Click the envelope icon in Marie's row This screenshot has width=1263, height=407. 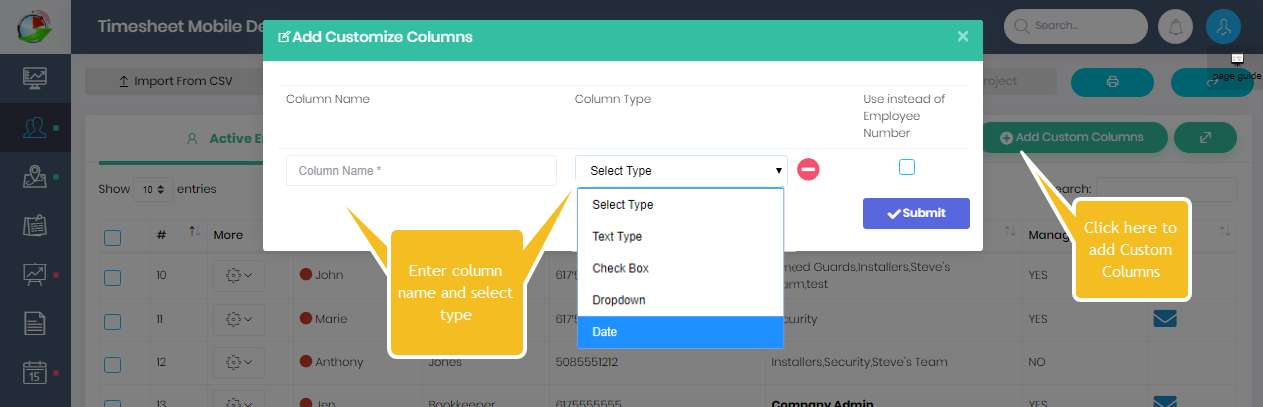click(x=1165, y=319)
